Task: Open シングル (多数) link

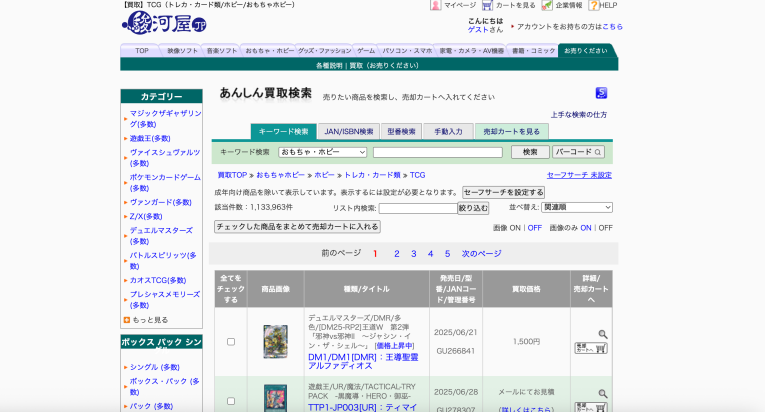Action: (155, 368)
